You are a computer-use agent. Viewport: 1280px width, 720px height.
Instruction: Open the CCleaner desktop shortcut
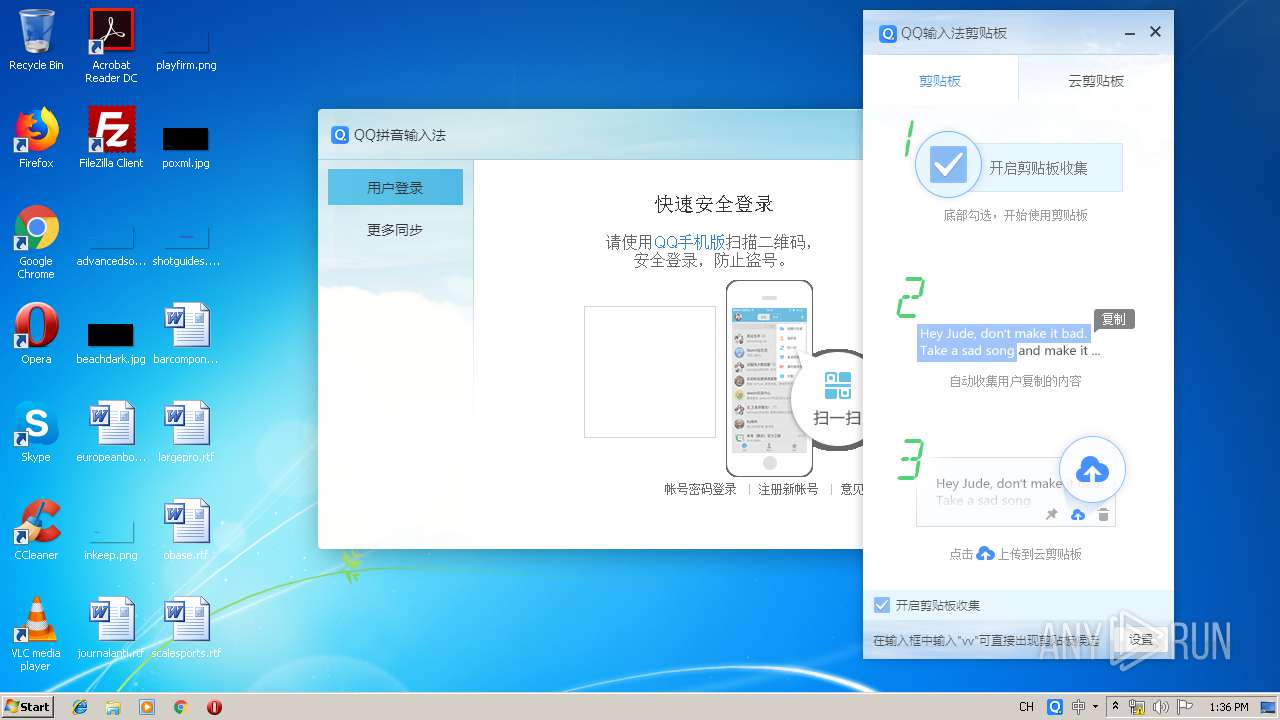point(36,530)
